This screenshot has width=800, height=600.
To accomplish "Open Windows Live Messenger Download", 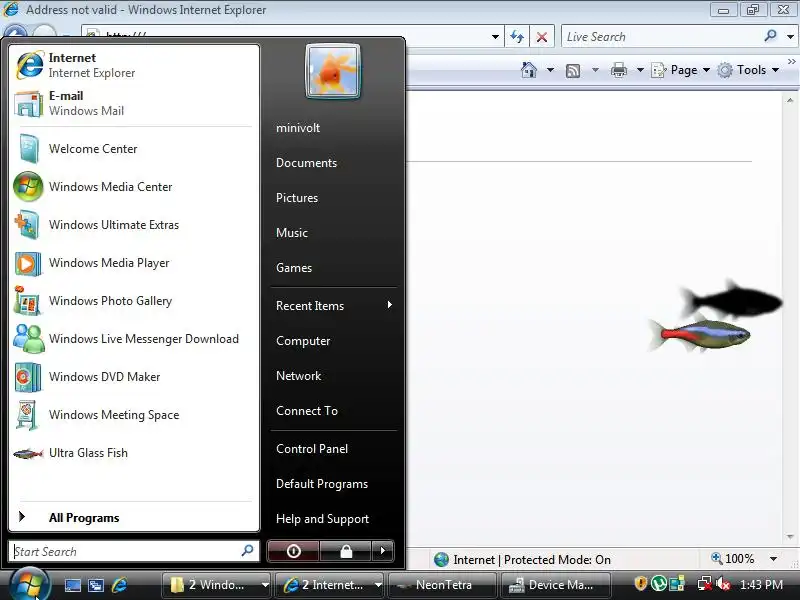I will click(x=134, y=339).
